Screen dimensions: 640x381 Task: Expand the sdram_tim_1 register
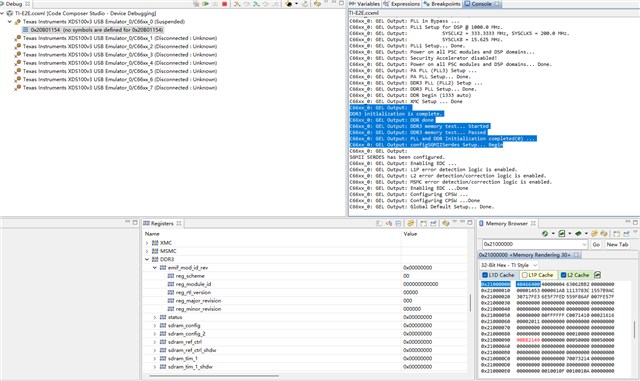[x=155, y=359]
